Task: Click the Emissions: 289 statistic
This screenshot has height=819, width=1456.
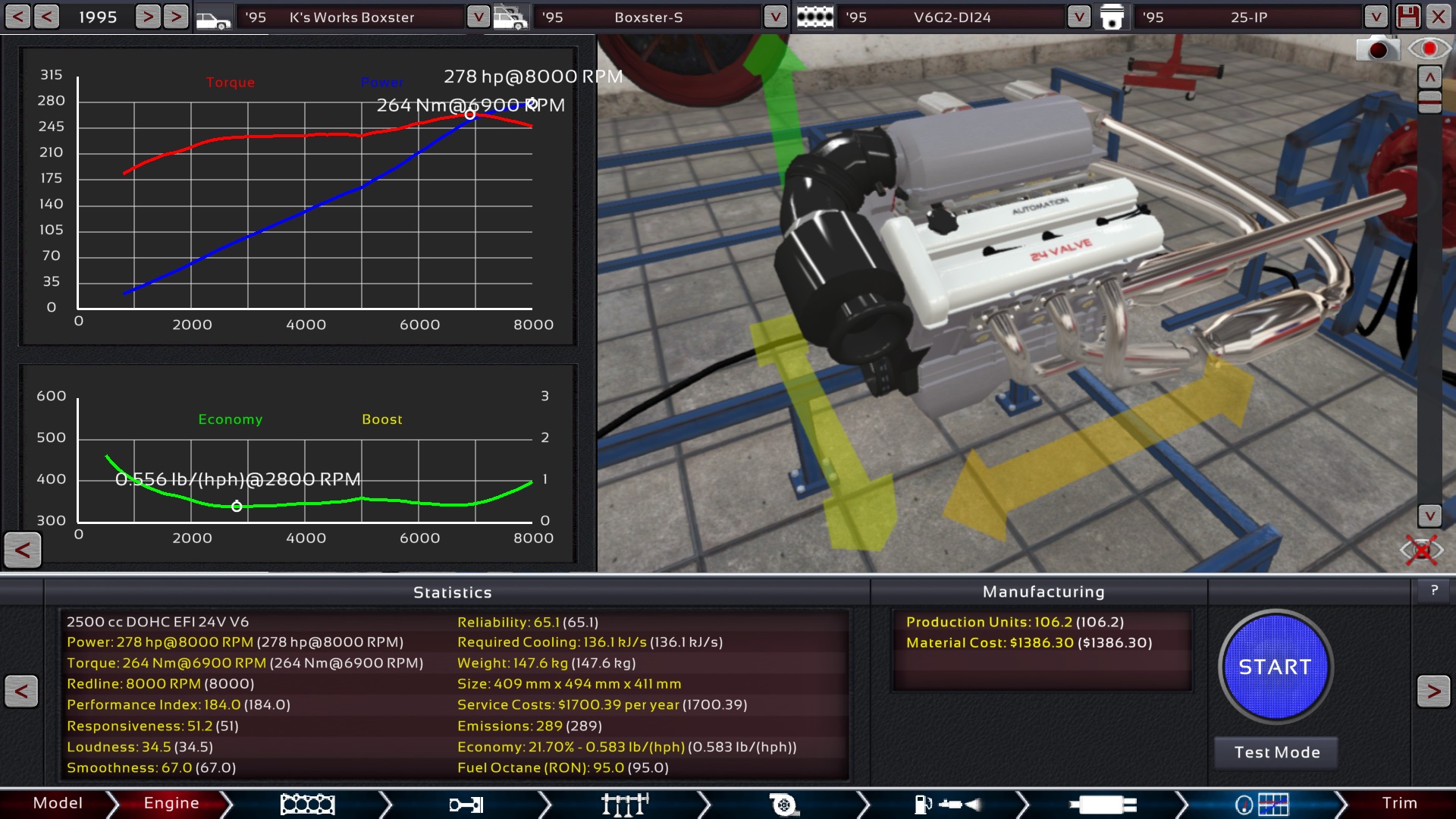Action: [x=529, y=726]
